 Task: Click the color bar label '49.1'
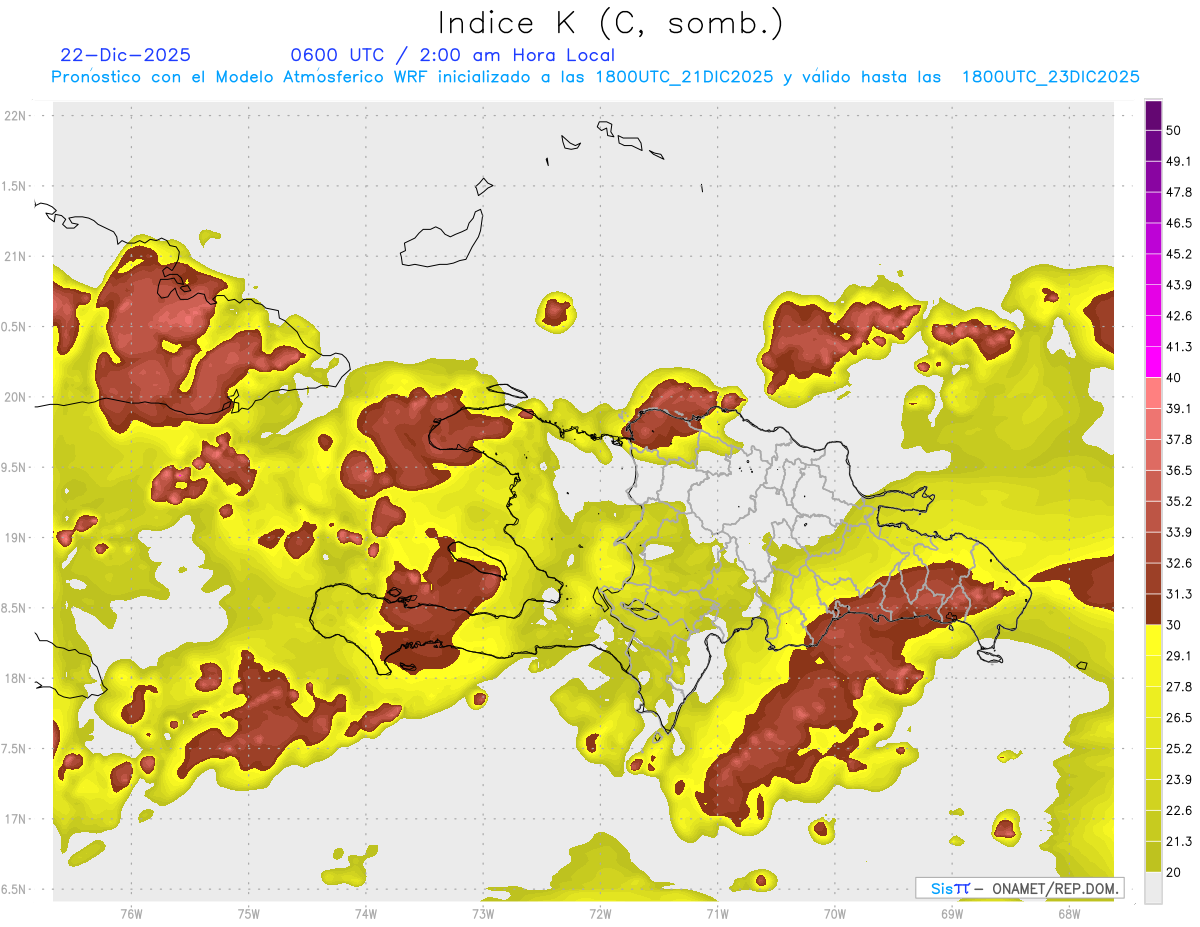tap(1179, 162)
